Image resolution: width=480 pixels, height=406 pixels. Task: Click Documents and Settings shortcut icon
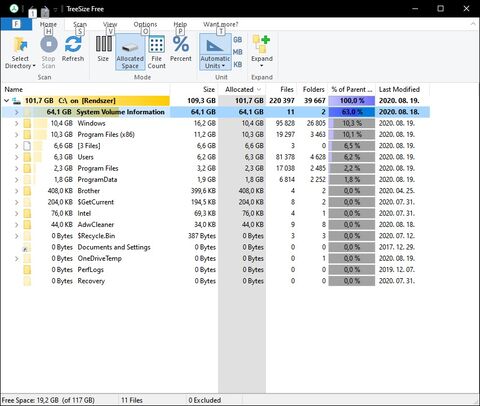click(x=27, y=247)
